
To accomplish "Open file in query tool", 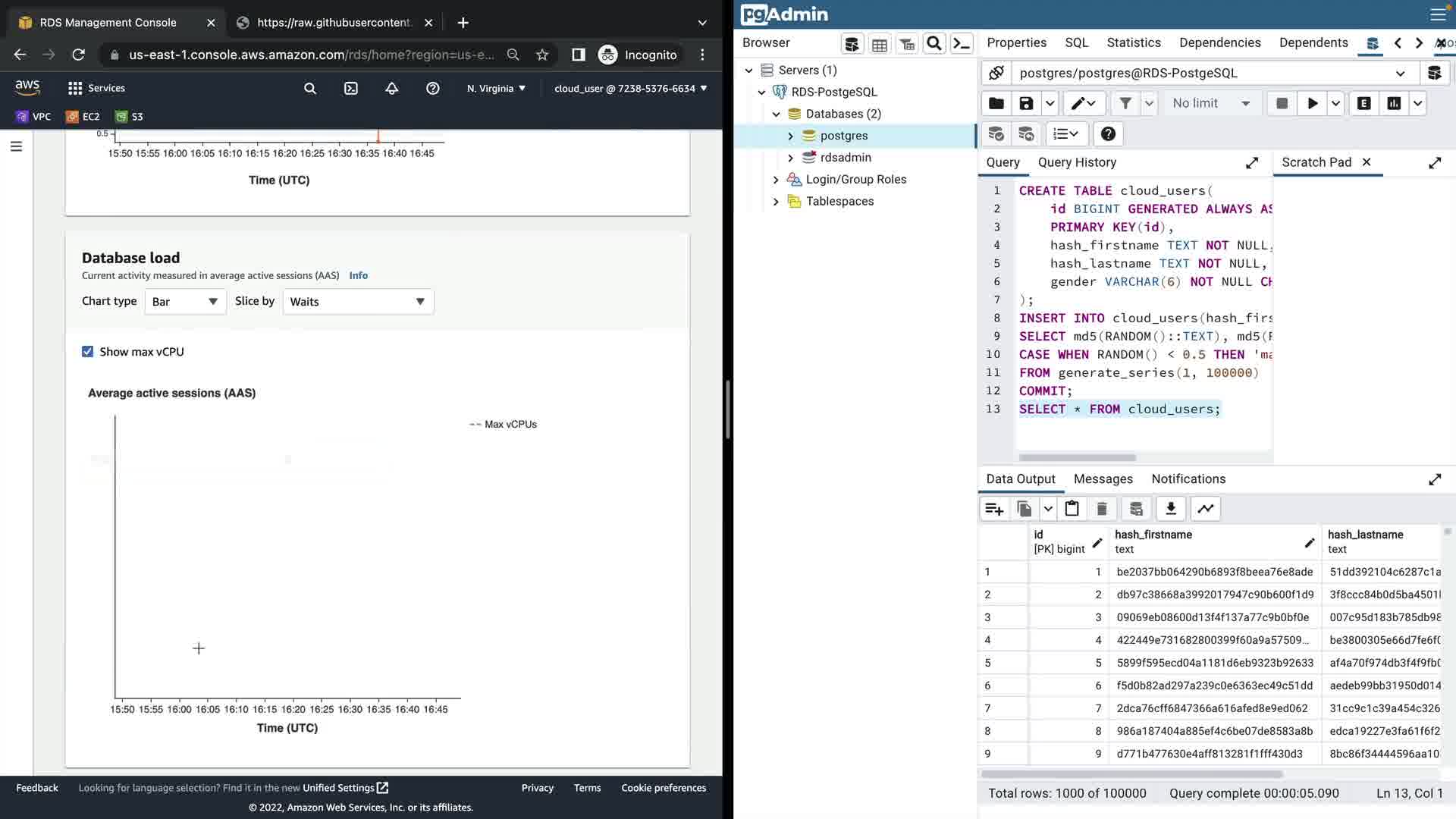I will click(996, 103).
